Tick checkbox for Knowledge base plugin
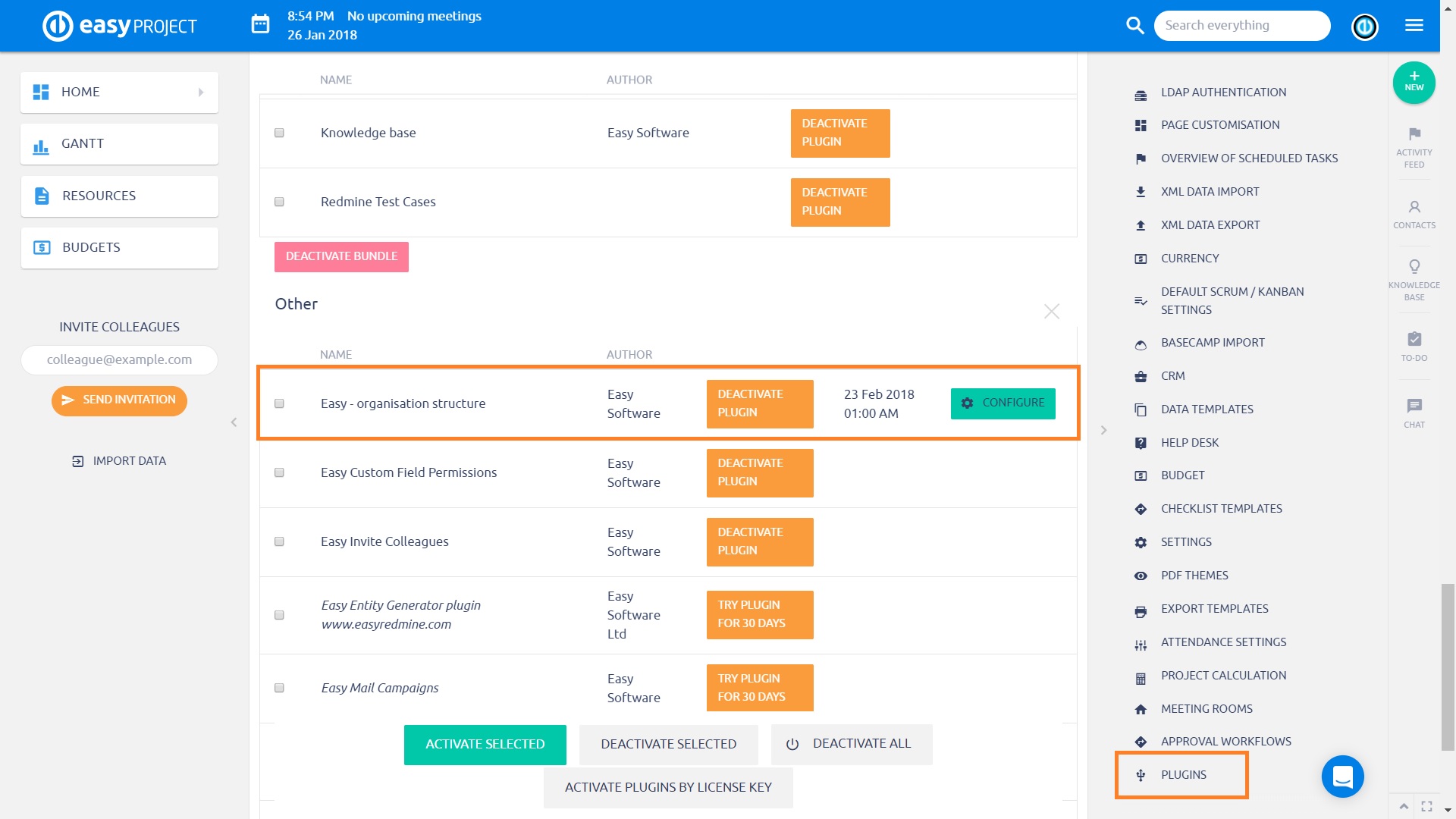The width and height of the screenshot is (1456, 819). (279, 133)
